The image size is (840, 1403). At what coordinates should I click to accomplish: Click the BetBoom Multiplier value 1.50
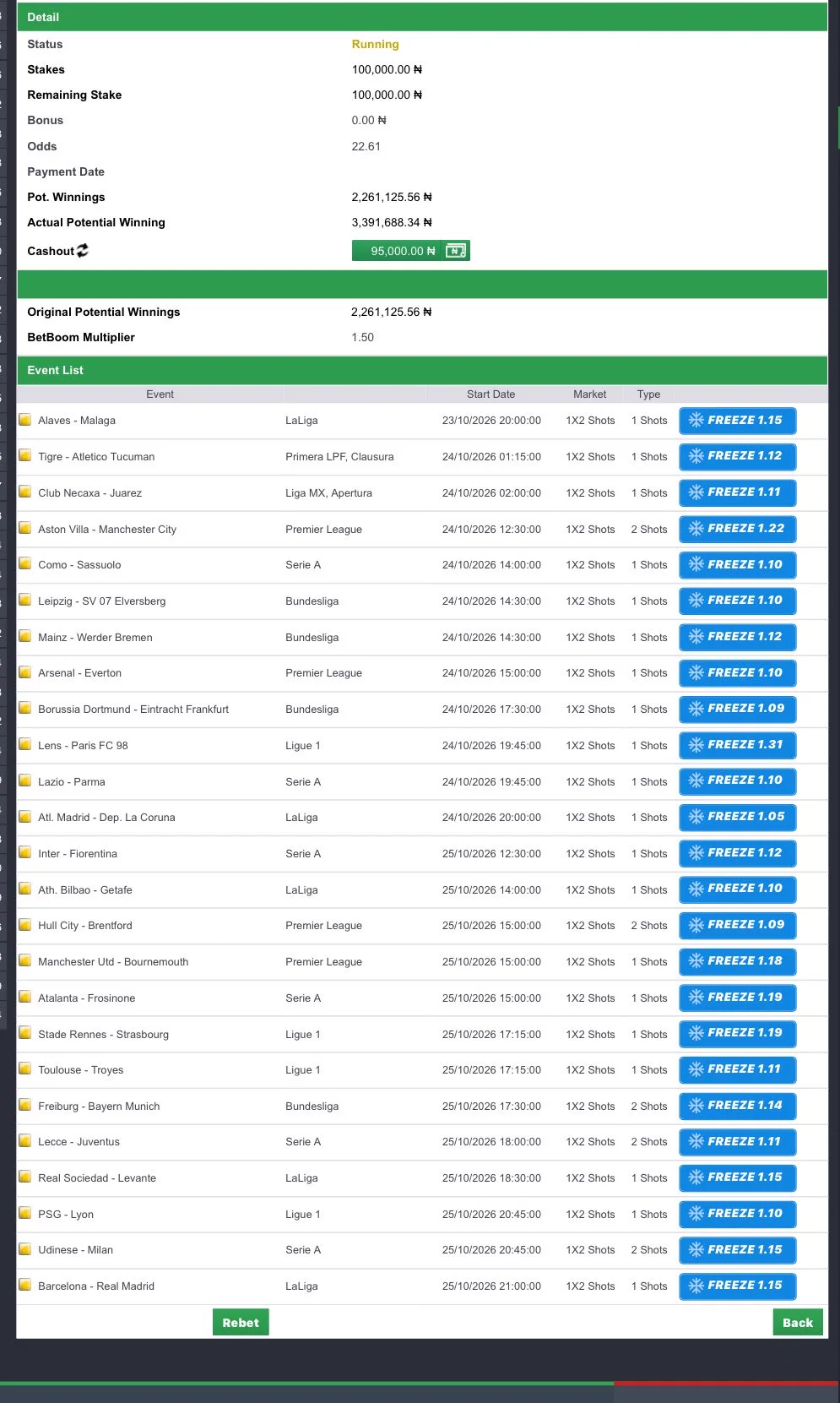(x=363, y=337)
